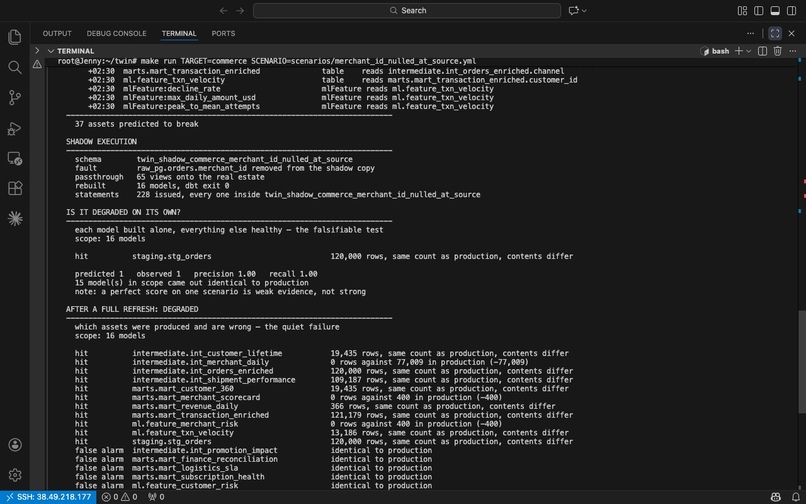
Task: Open the Copilot status icon
Action: click(x=776, y=497)
